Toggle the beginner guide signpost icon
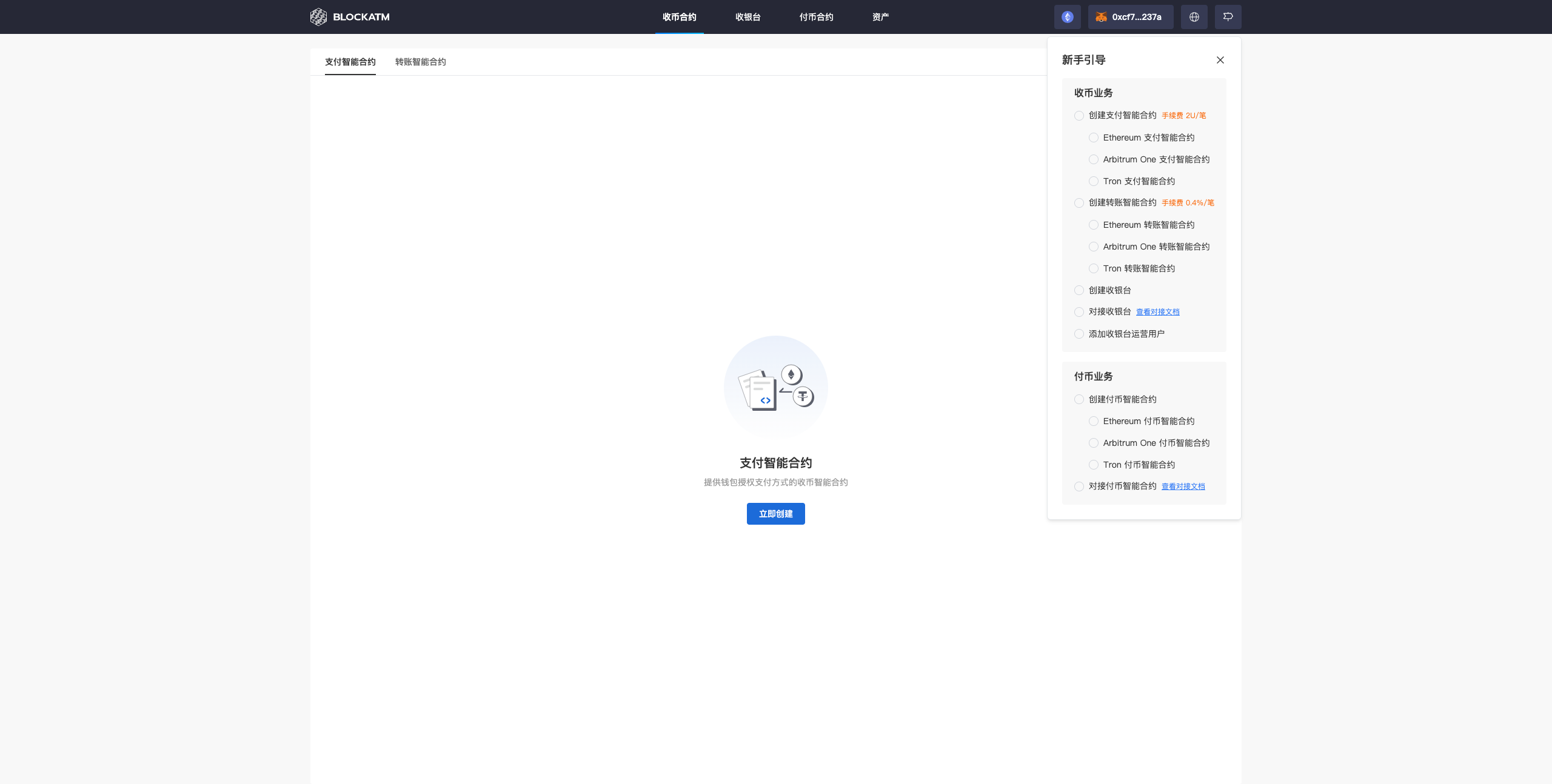The image size is (1552, 784). click(x=1228, y=17)
